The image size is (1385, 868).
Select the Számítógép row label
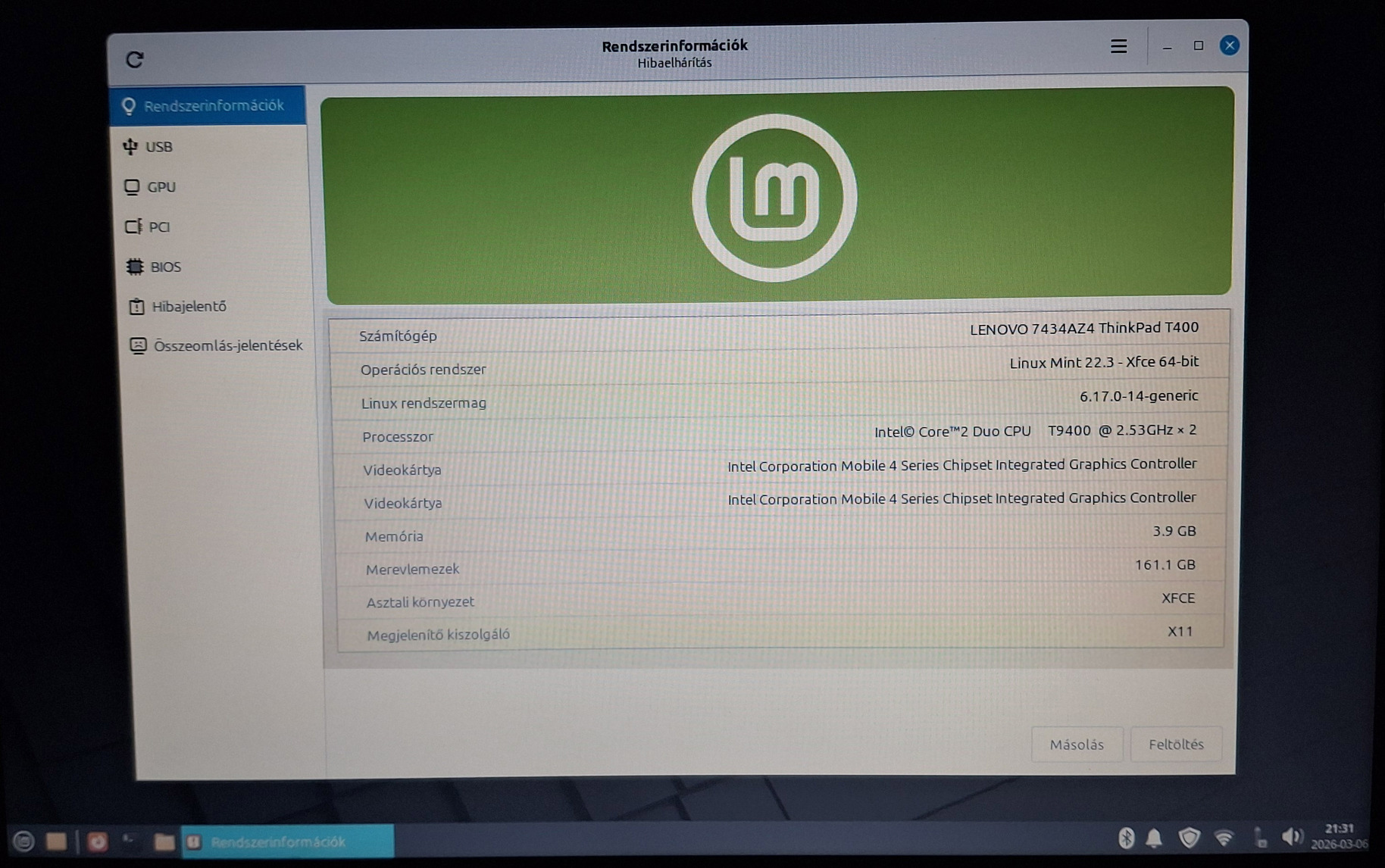[x=398, y=336]
